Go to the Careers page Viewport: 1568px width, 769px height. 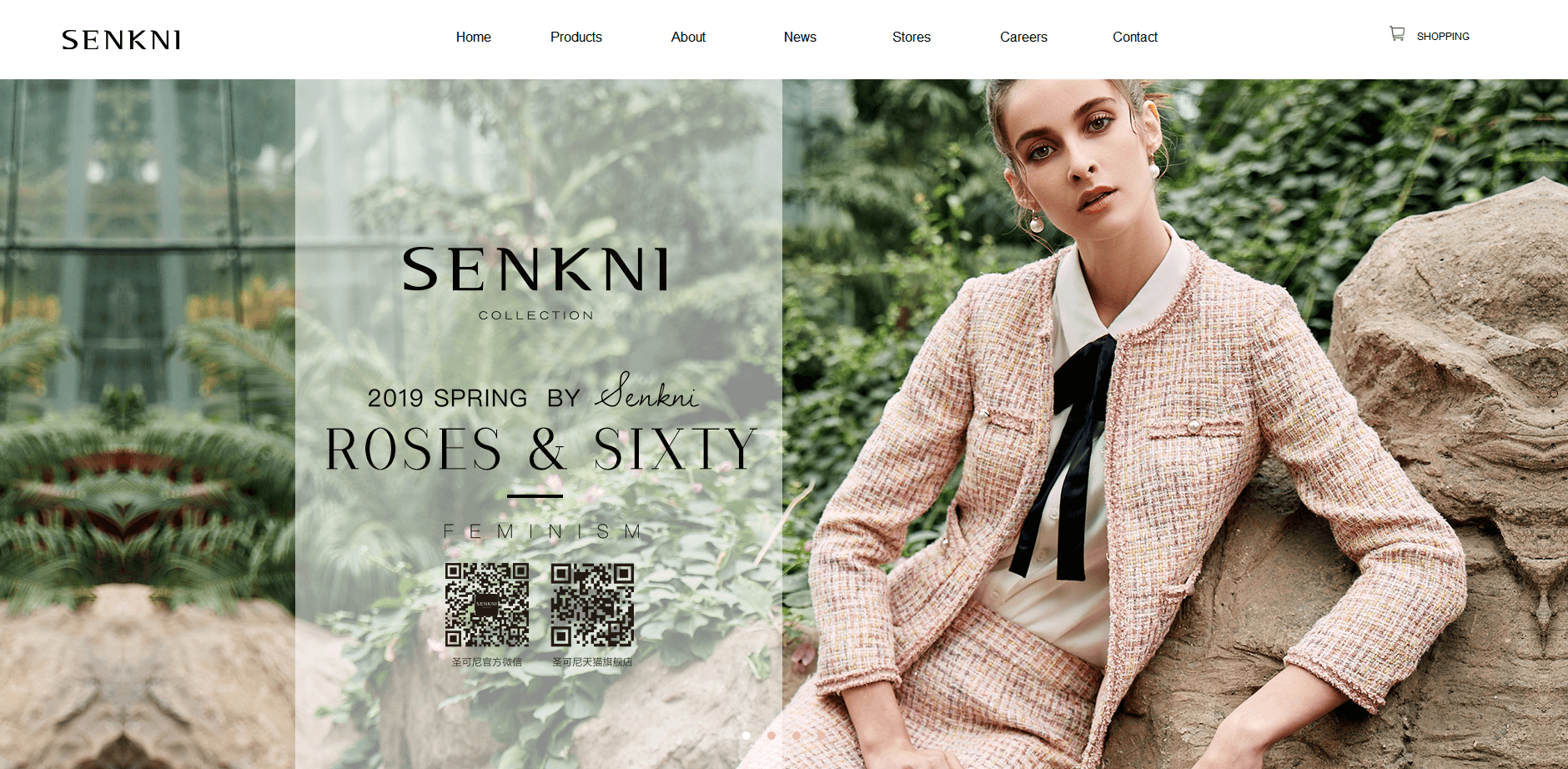click(x=1023, y=37)
